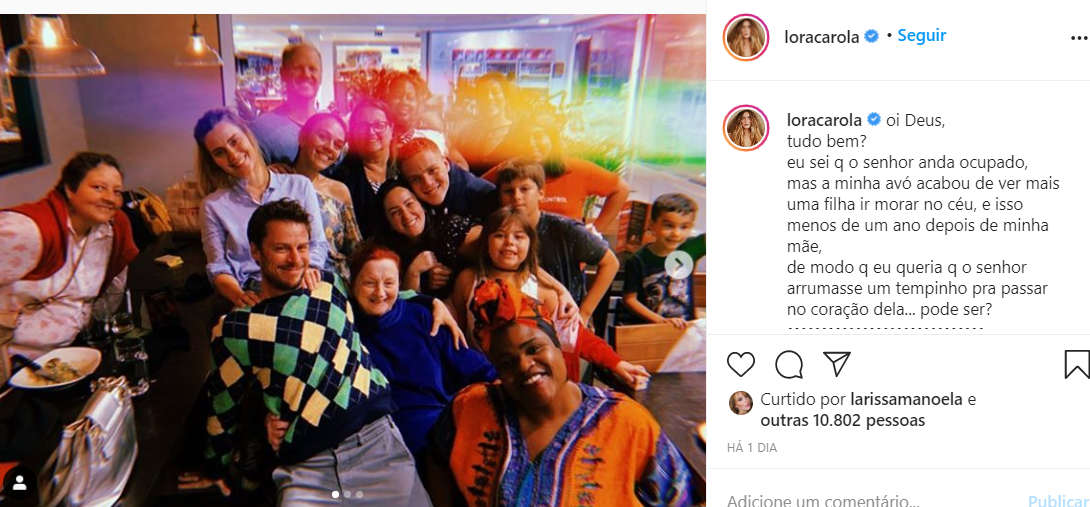This screenshot has height=507, width=1090.
Task: Open the HÁ 1 DIA timestamp link
Action: [752, 448]
